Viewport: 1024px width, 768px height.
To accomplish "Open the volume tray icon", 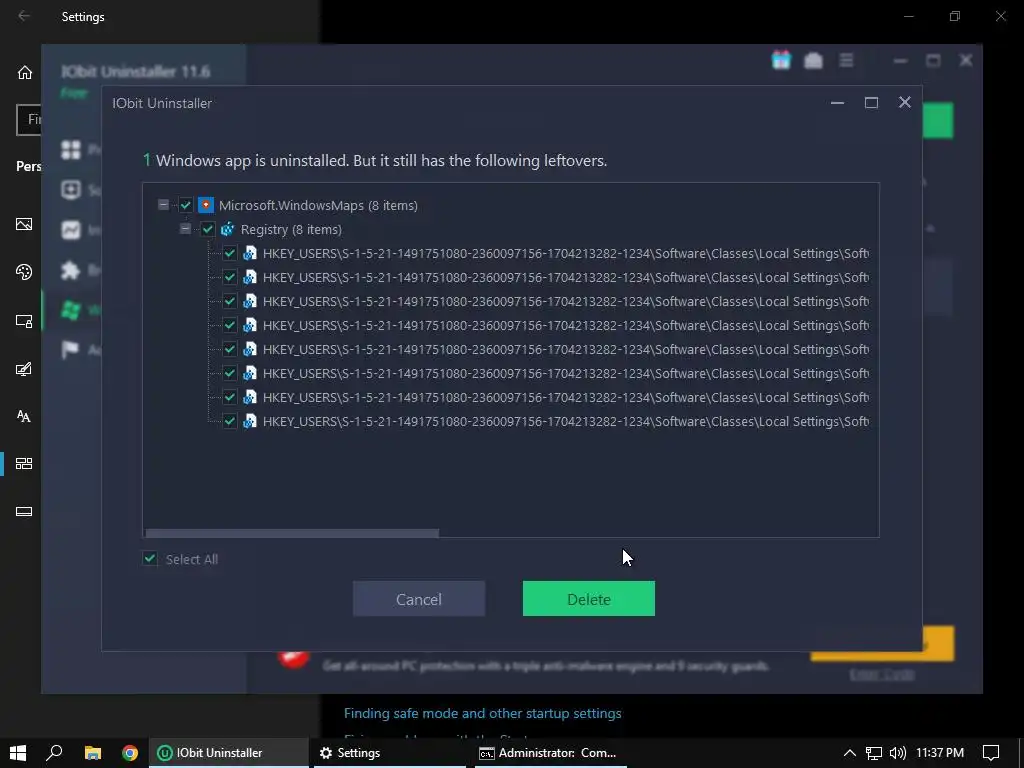I will (x=898, y=753).
